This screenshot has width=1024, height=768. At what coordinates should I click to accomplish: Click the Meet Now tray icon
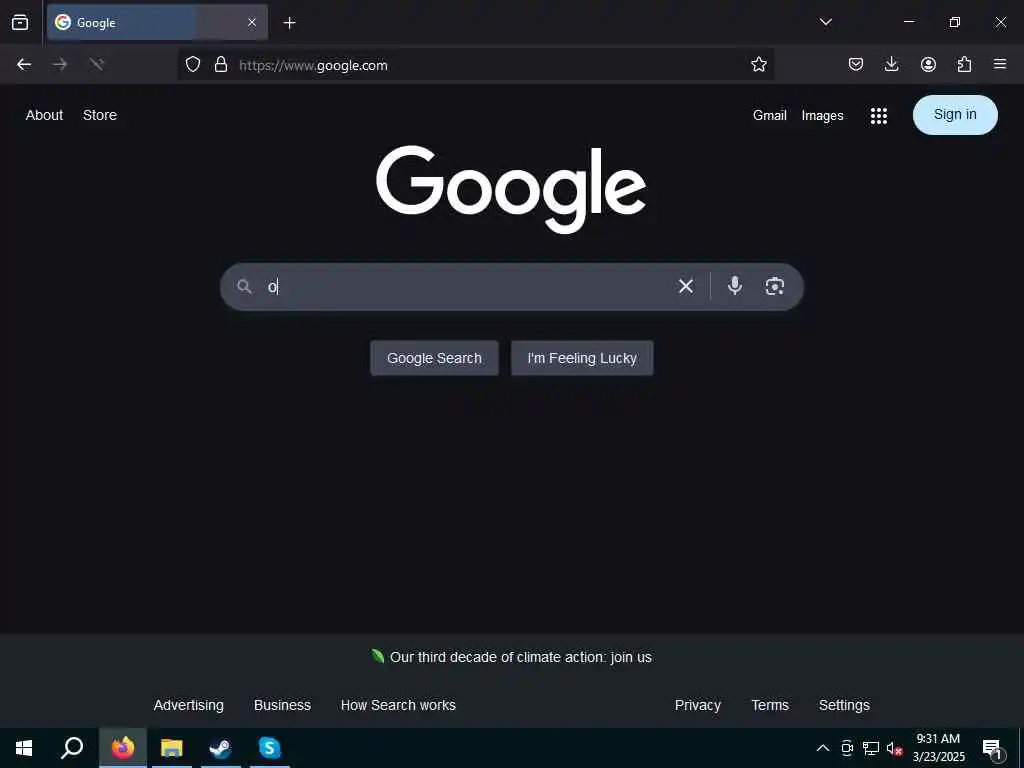[x=847, y=748]
